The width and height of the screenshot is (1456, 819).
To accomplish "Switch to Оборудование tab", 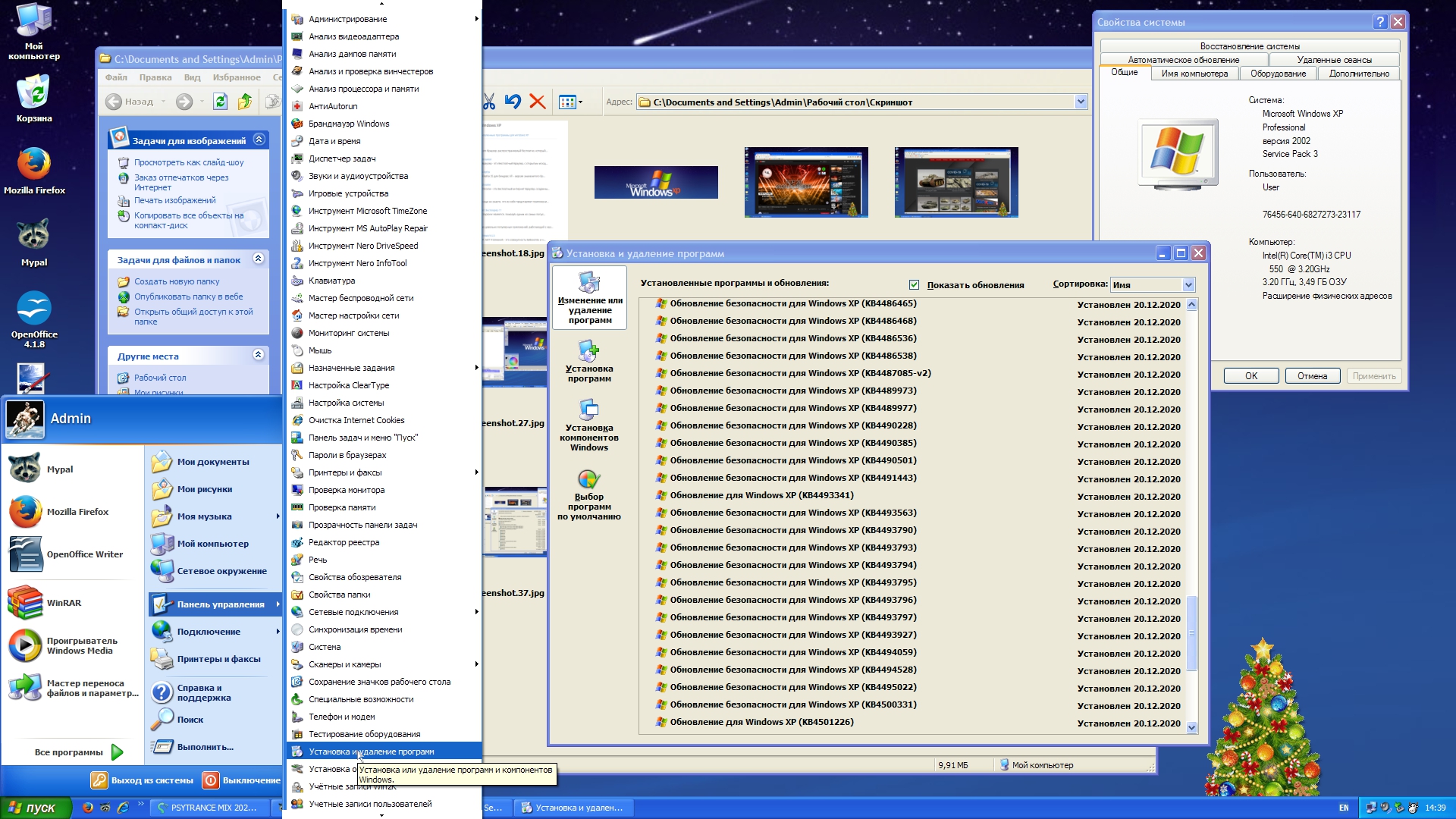I will (x=1278, y=74).
